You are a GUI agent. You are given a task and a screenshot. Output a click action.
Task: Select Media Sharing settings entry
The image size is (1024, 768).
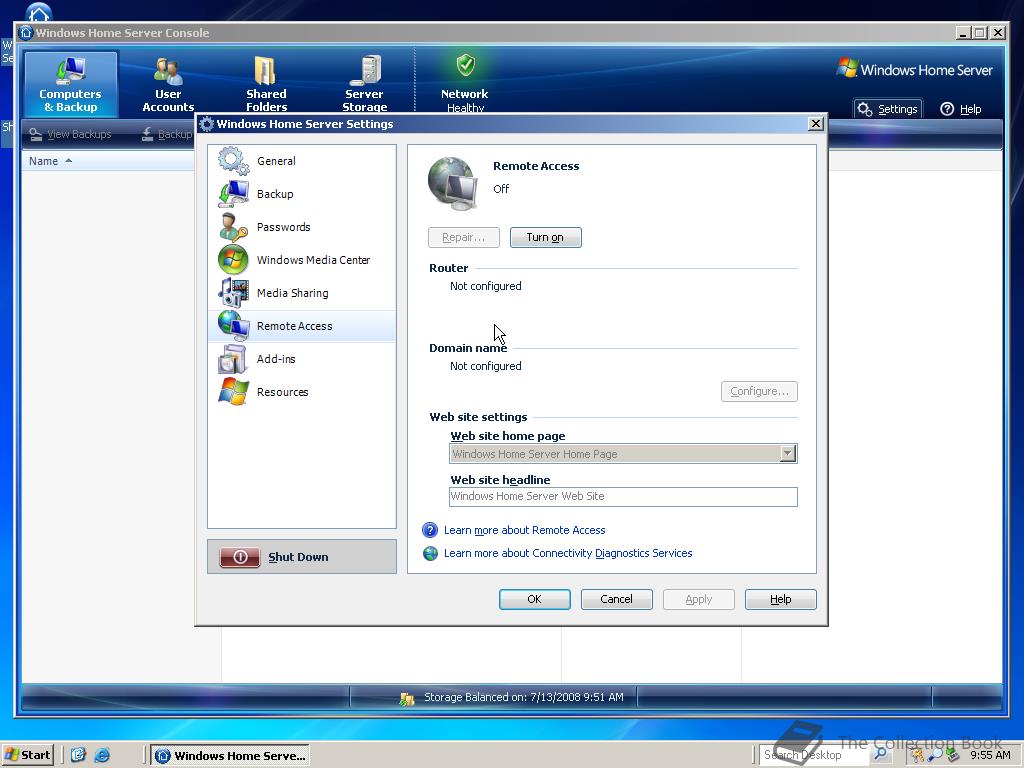[x=302, y=293]
